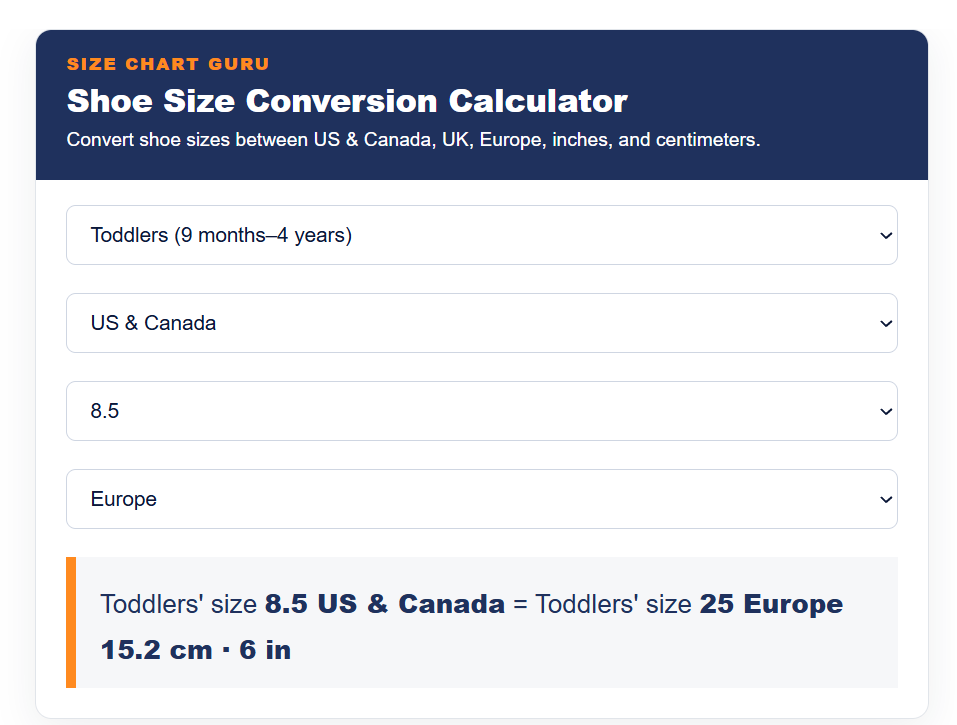Open the 8.5 size value dropdown

point(482,411)
